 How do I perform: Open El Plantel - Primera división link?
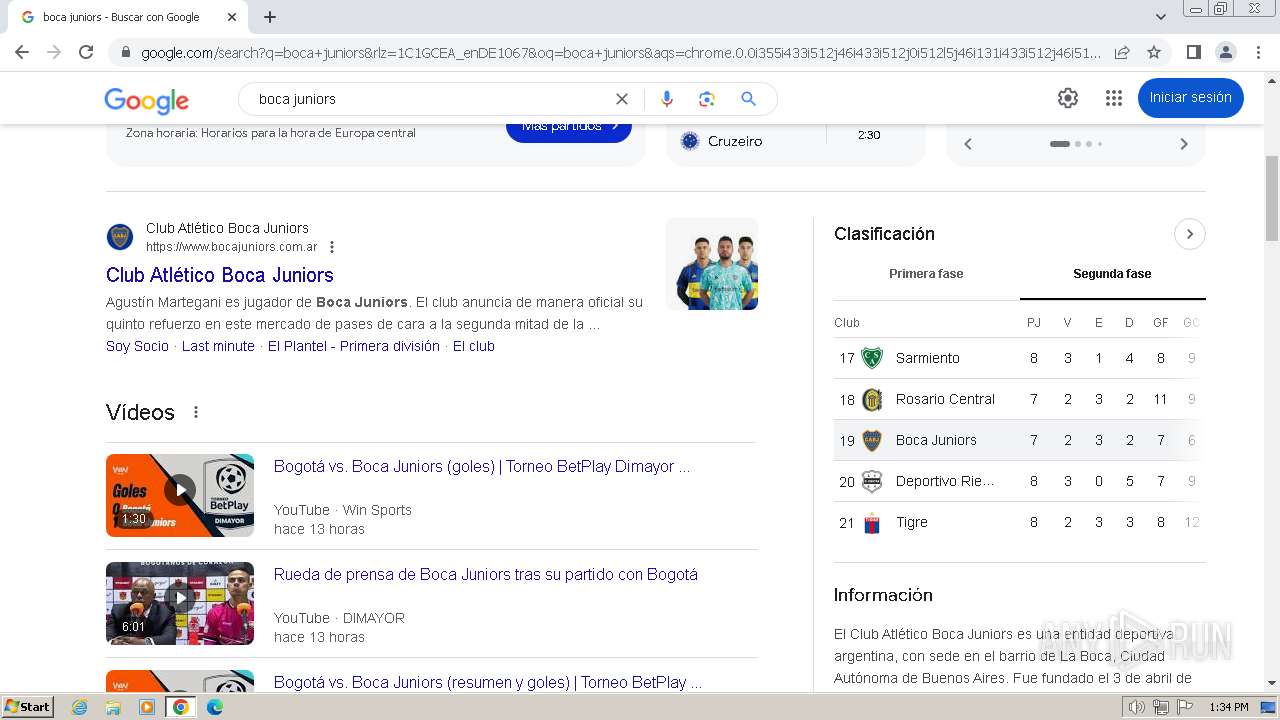354,346
